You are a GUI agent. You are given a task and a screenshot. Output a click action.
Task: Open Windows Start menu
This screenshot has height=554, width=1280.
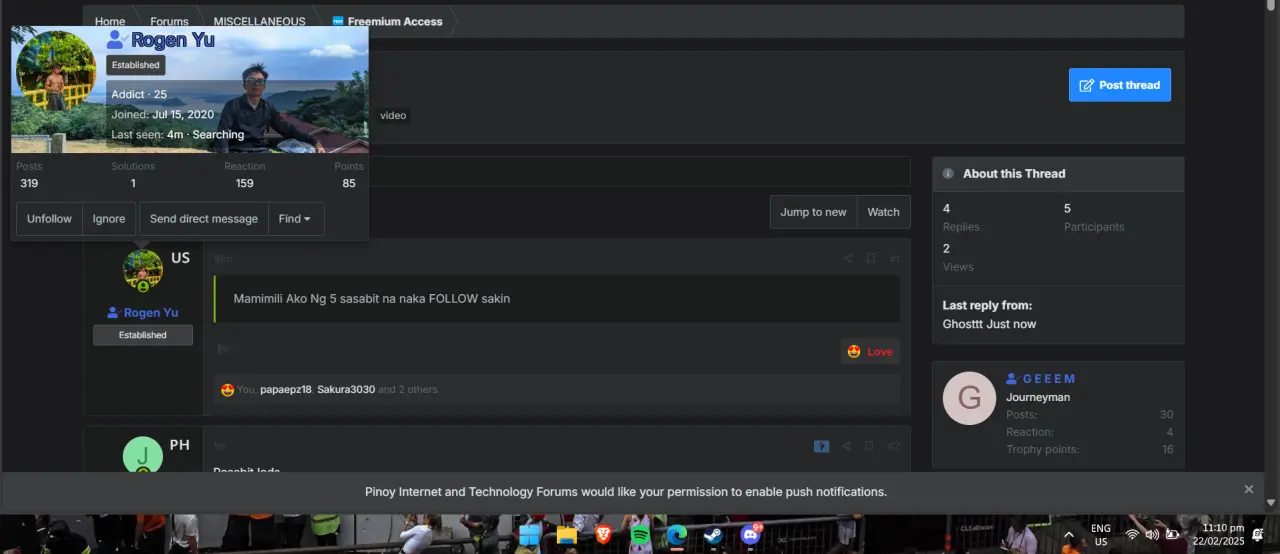[529, 535]
